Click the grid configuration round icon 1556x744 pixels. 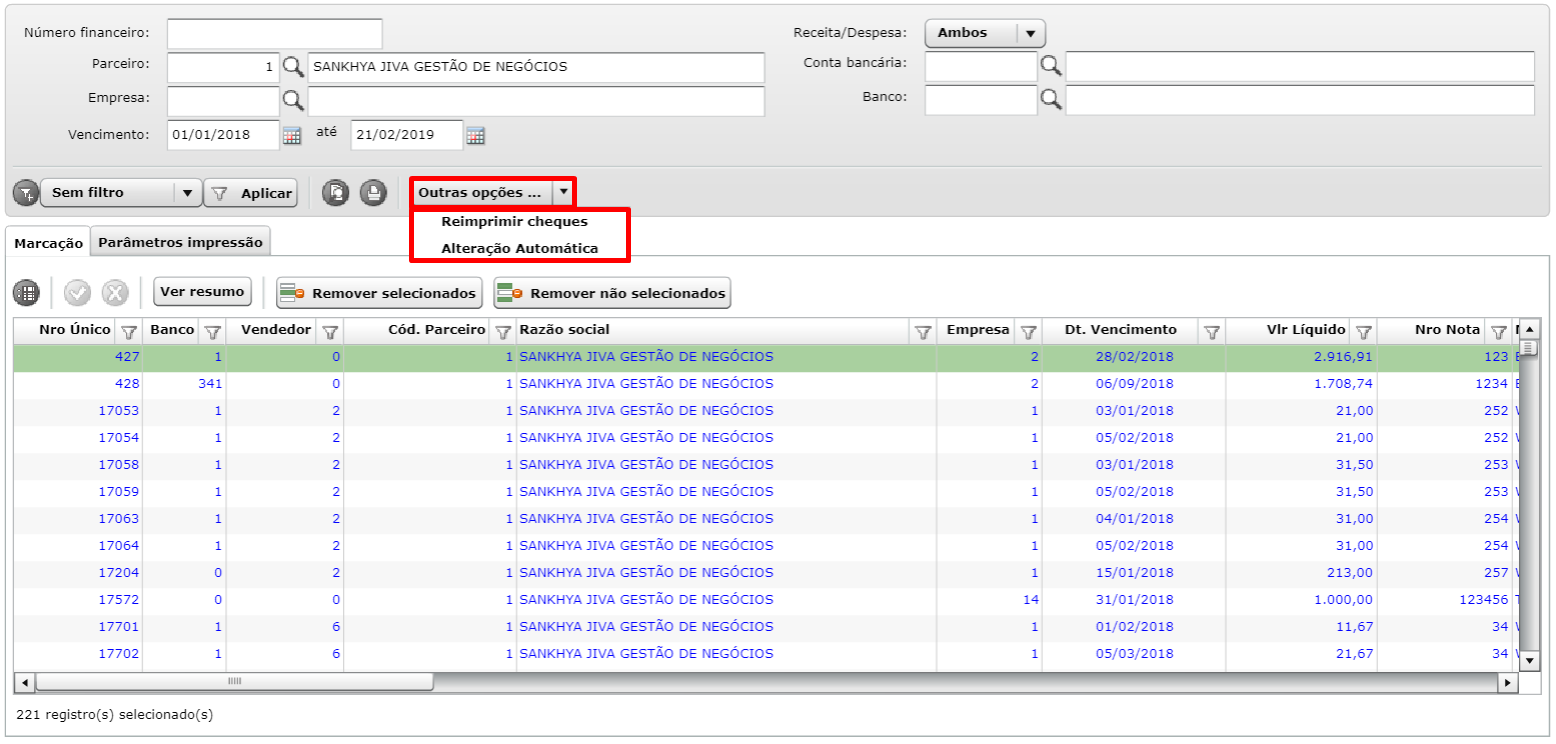(26, 293)
